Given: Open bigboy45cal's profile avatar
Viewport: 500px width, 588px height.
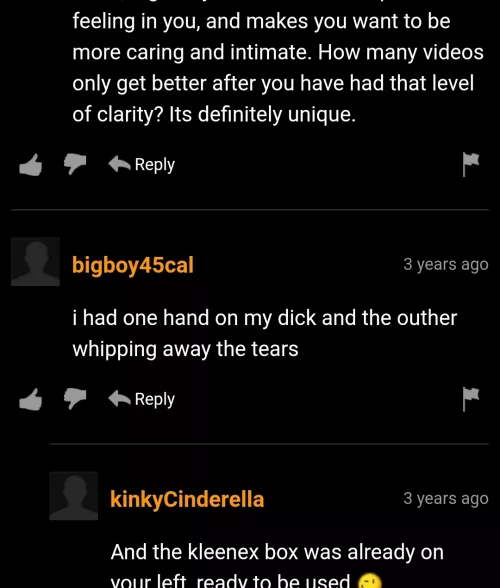Looking at the screenshot, I should pyautogui.click(x=35, y=261).
